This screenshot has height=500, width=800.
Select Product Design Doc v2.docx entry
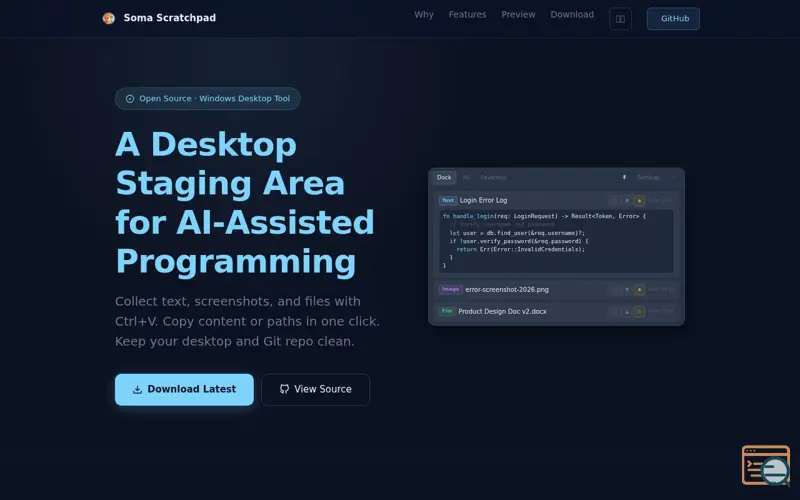[502, 311]
